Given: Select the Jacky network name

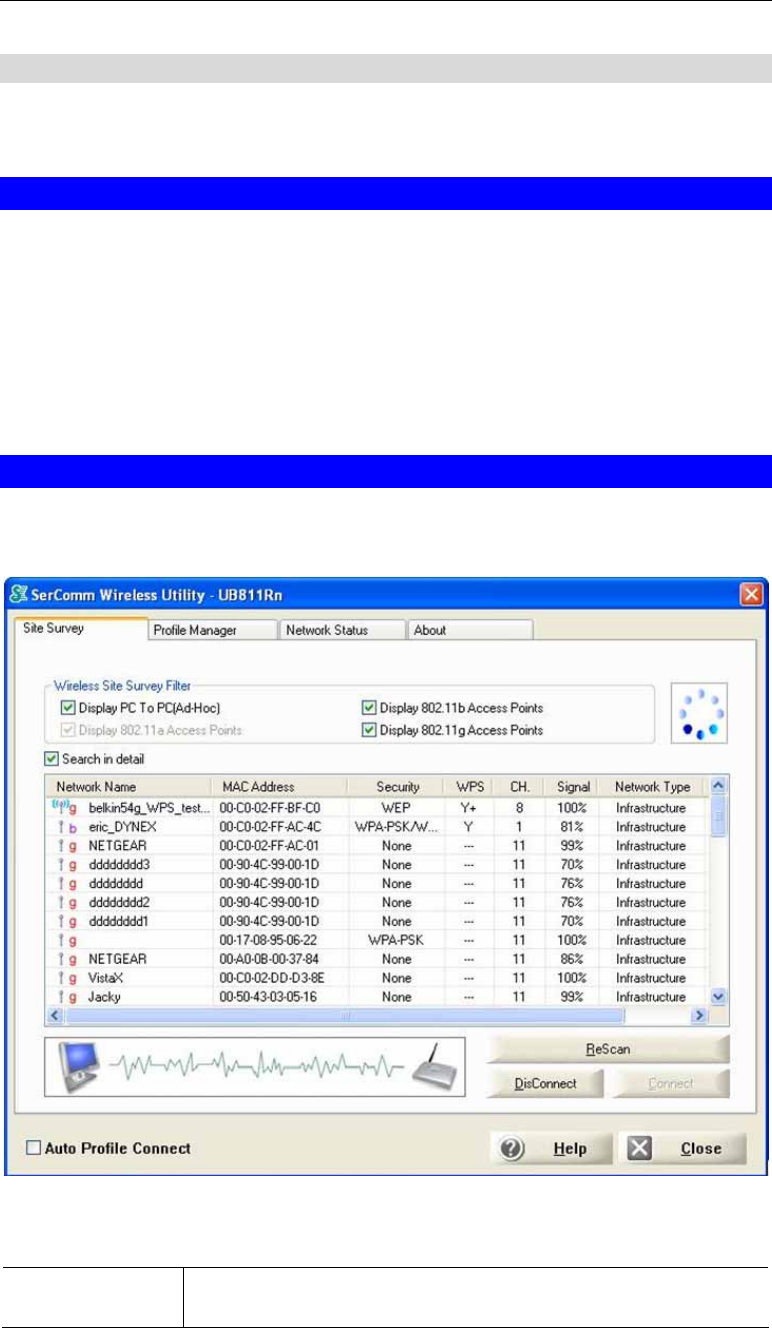Looking at the screenshot, I should coord(105,996).
